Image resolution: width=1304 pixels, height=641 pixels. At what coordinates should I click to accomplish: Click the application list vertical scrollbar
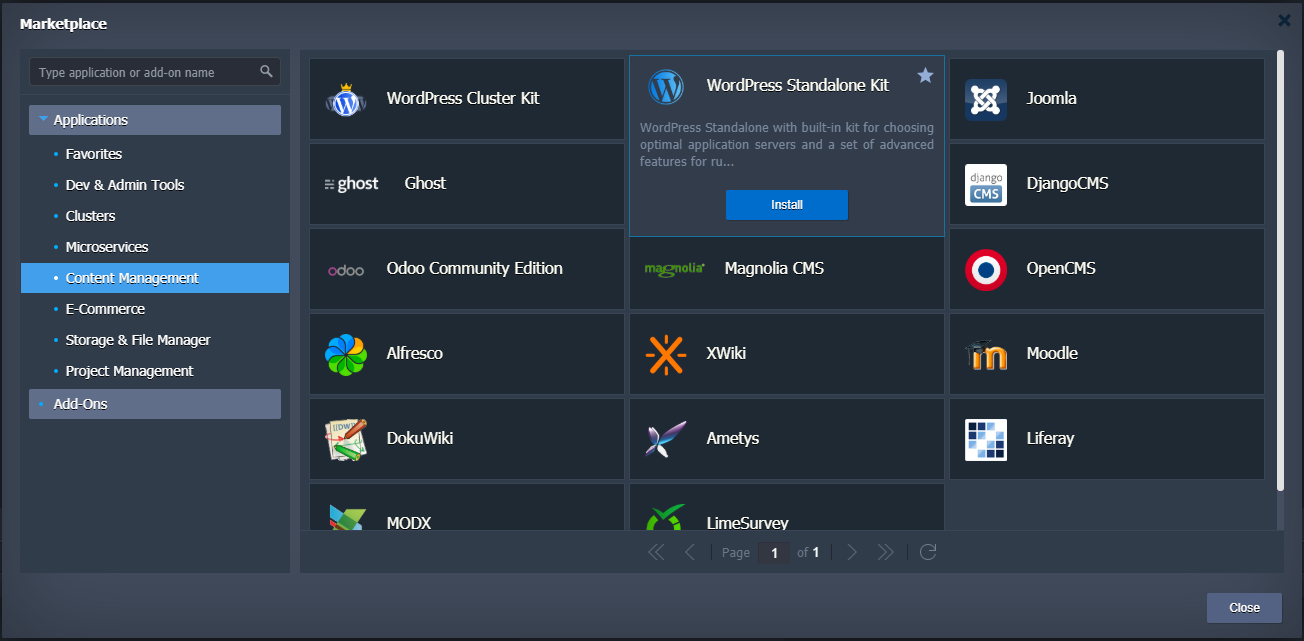[x=1279, y=270]
